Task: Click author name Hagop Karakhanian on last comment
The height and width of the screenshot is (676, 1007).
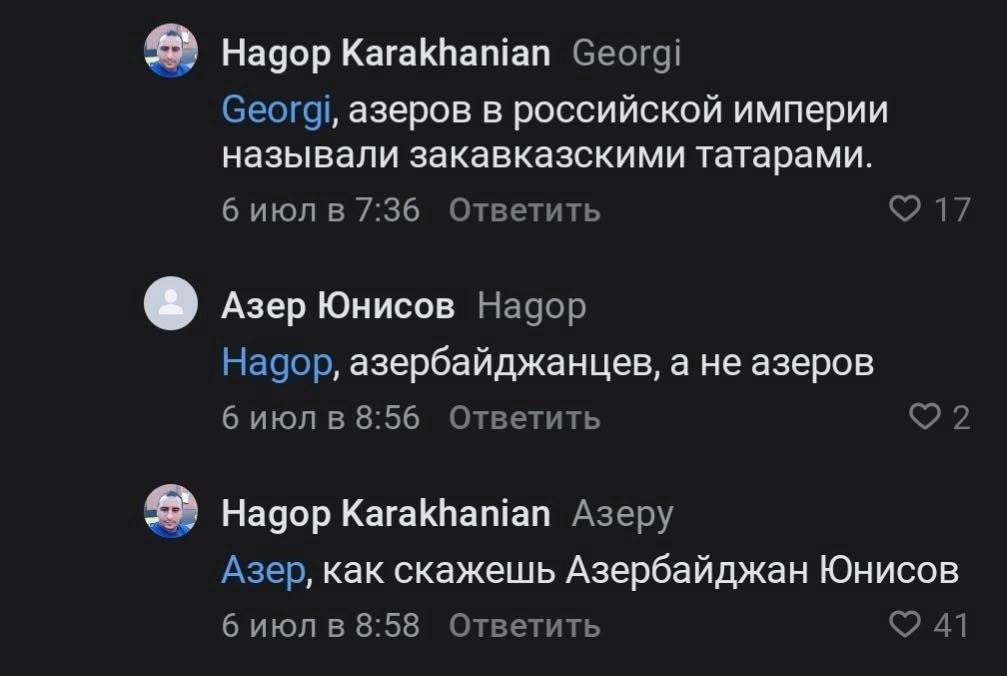Action: (385, 514)
